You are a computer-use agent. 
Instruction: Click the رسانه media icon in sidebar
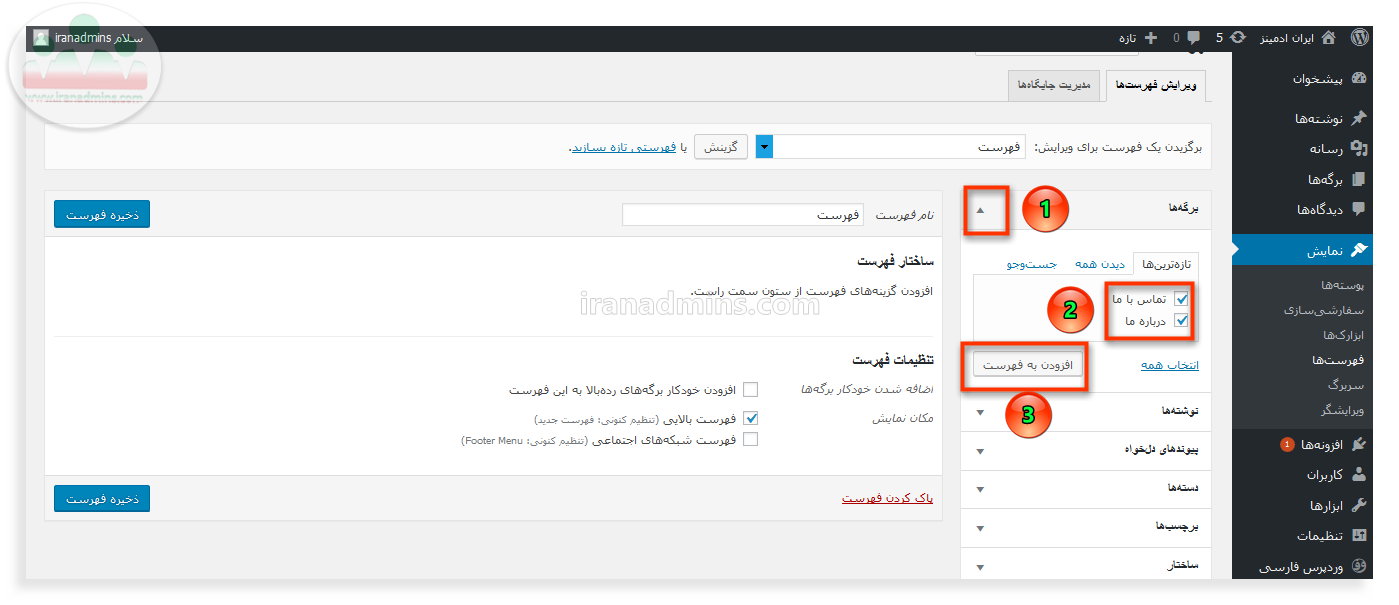[x=1358, y=149]
